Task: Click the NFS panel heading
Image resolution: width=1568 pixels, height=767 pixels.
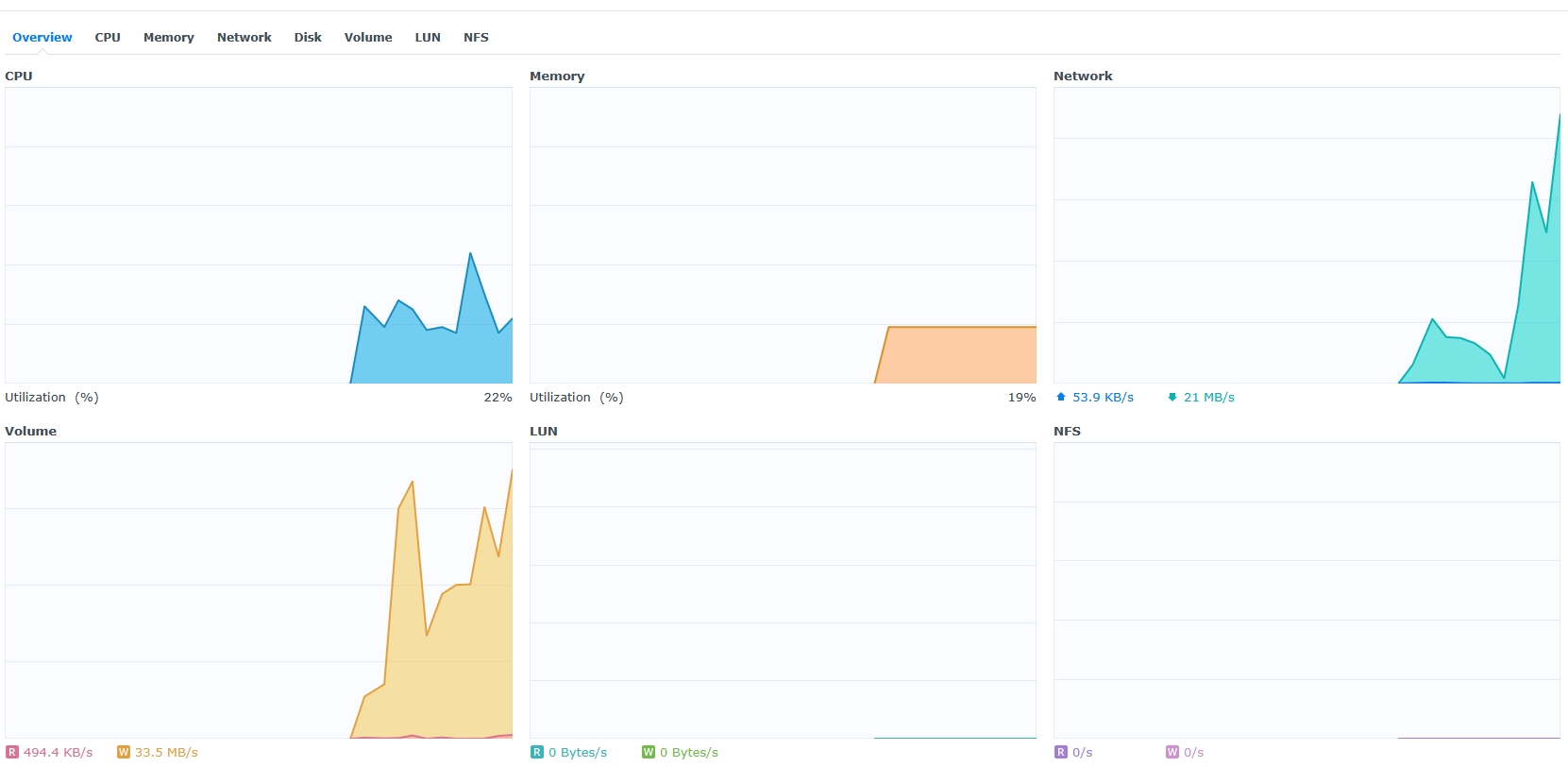Action: (1068, 432)
